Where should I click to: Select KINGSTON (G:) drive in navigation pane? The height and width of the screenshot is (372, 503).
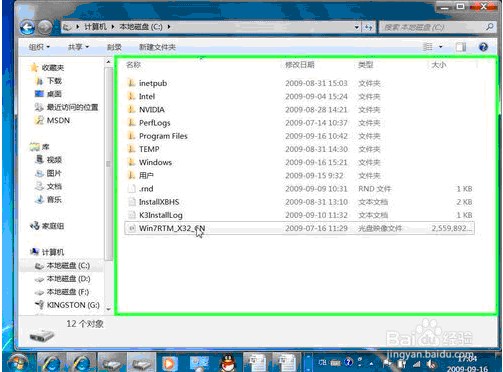pos(73,305)
